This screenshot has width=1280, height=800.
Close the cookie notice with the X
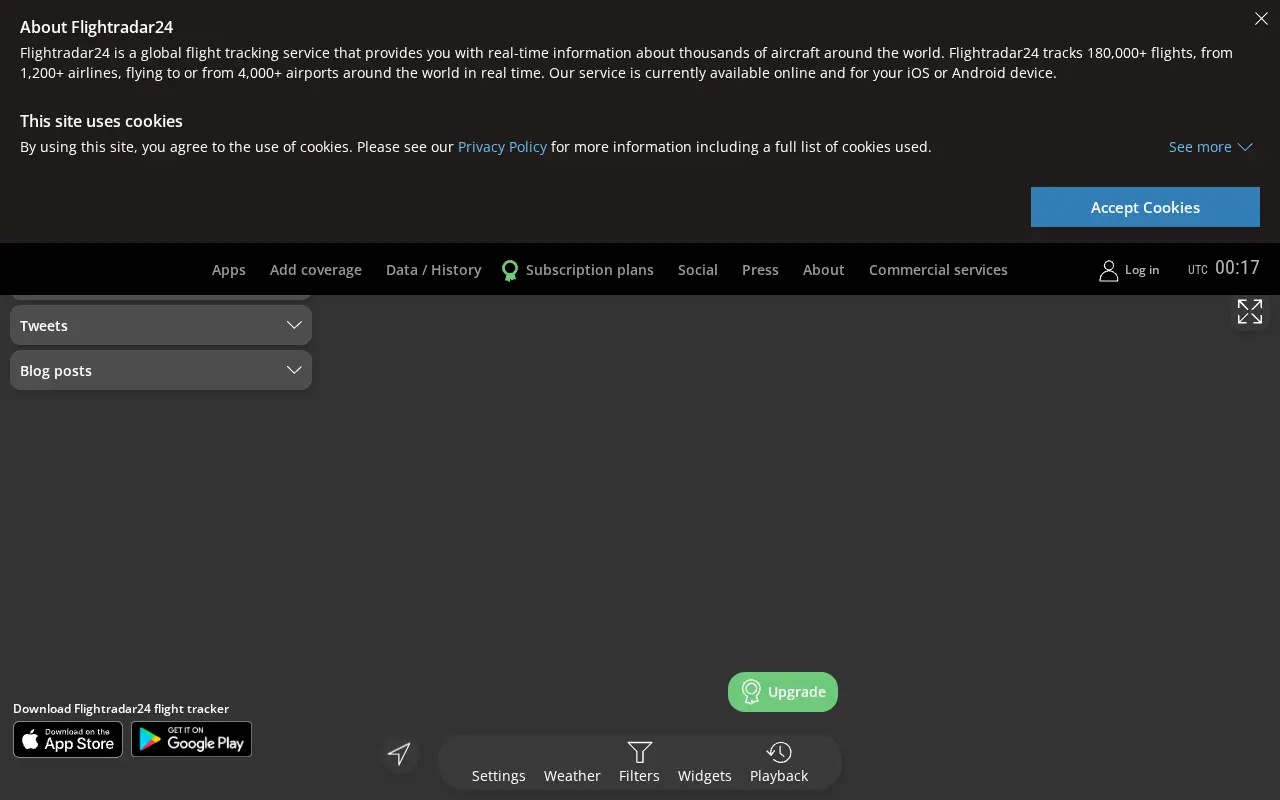(x=1261, y=19)
